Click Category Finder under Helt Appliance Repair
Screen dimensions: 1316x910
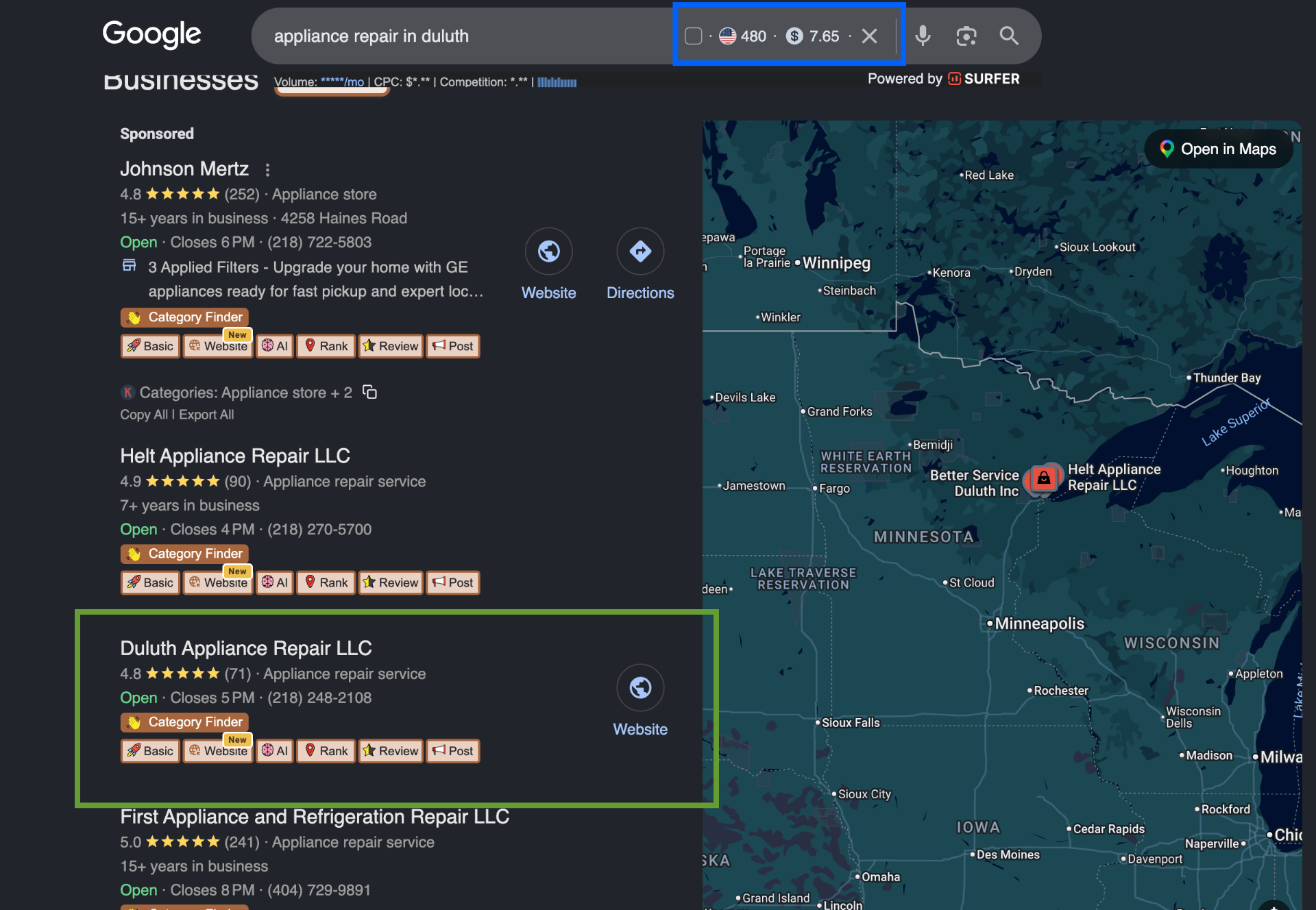184,554
